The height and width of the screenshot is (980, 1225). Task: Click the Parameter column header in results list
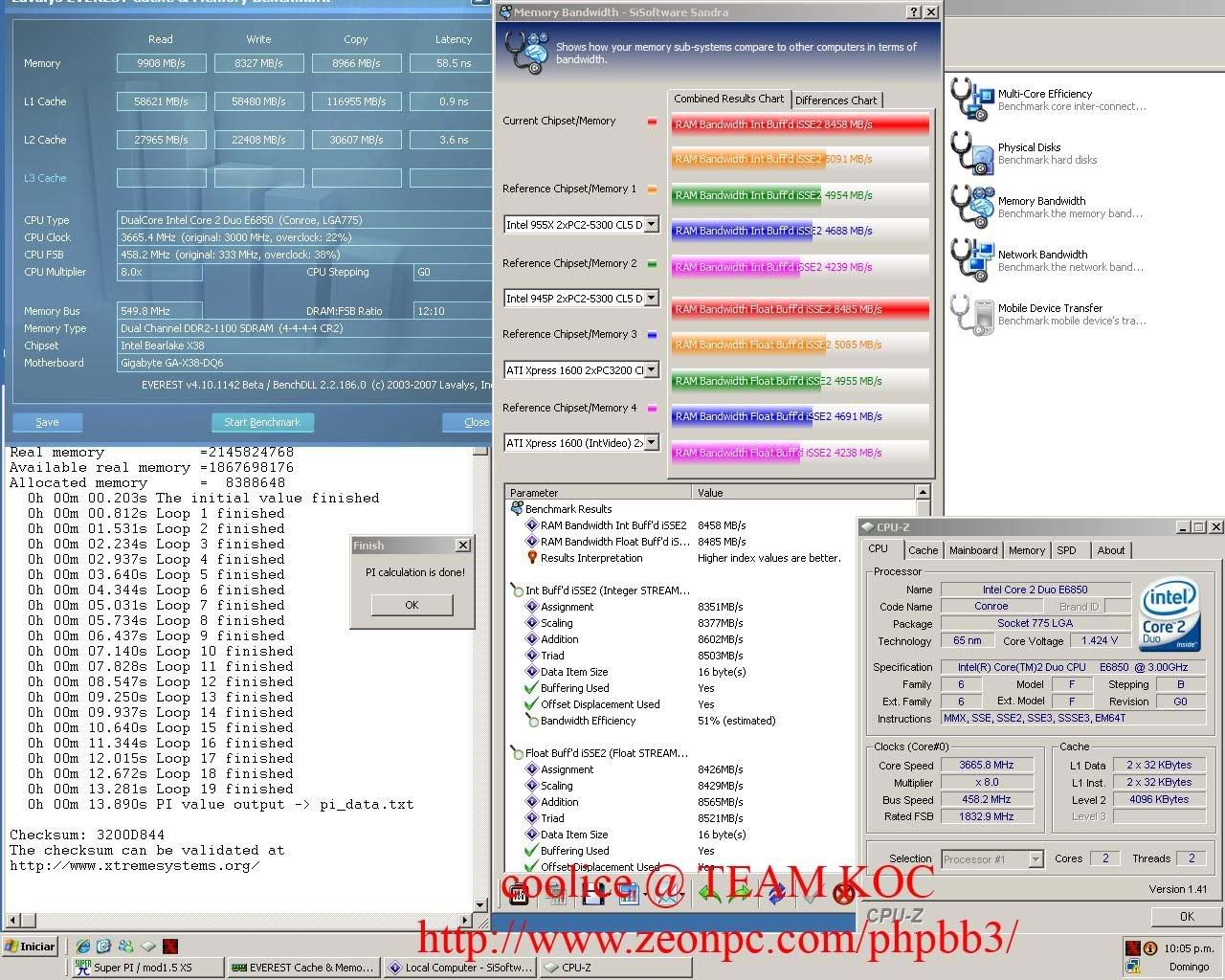coord(598,492)
